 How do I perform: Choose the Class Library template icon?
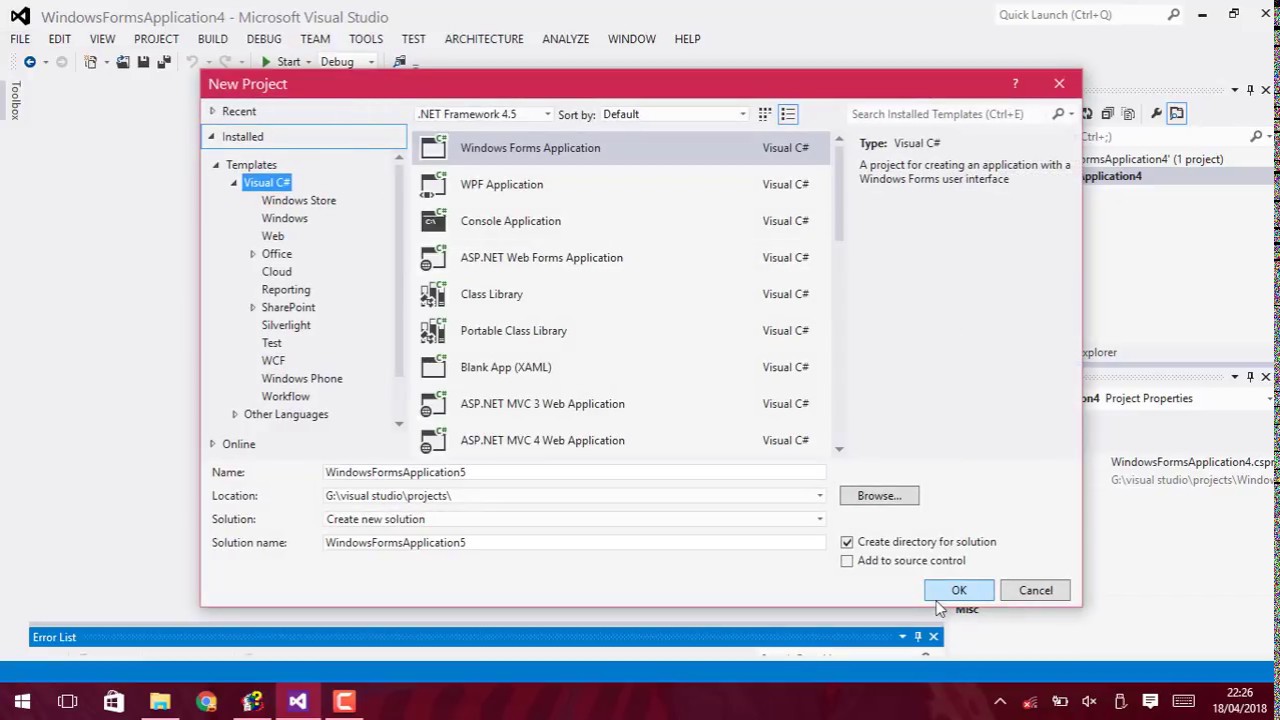point(433,294)
